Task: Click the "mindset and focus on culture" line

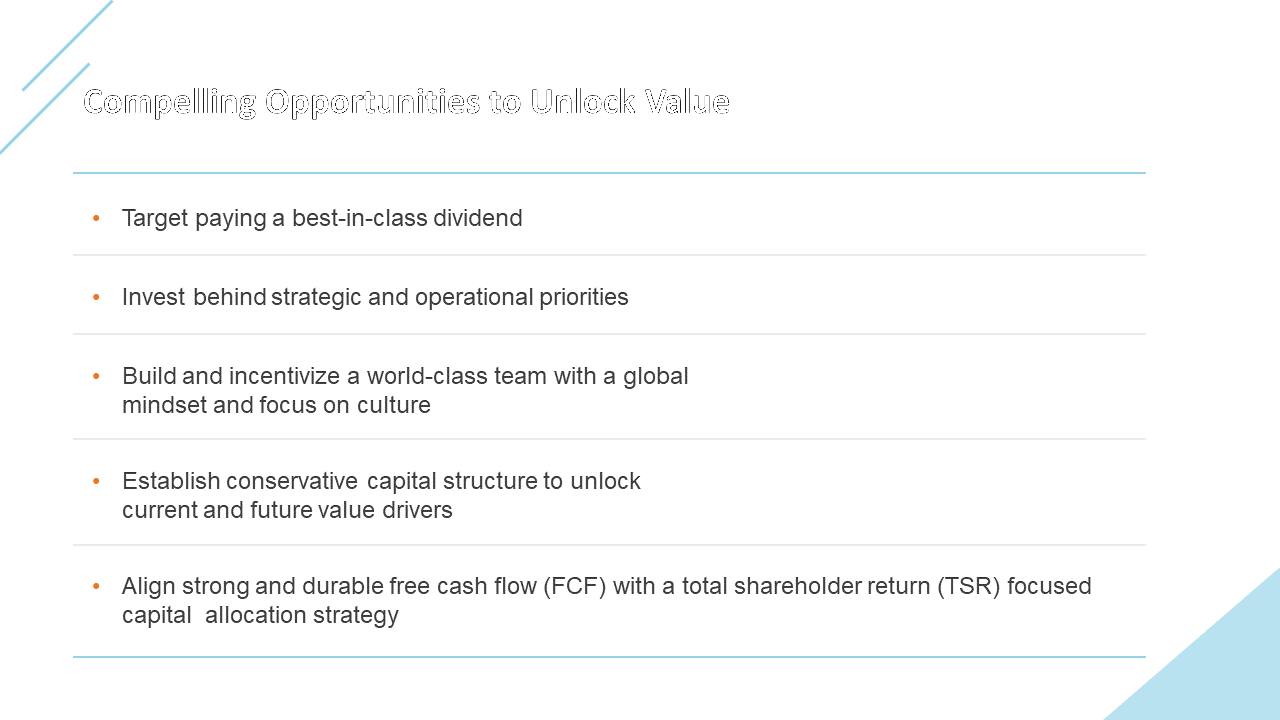Action: [x=276, y=405]
